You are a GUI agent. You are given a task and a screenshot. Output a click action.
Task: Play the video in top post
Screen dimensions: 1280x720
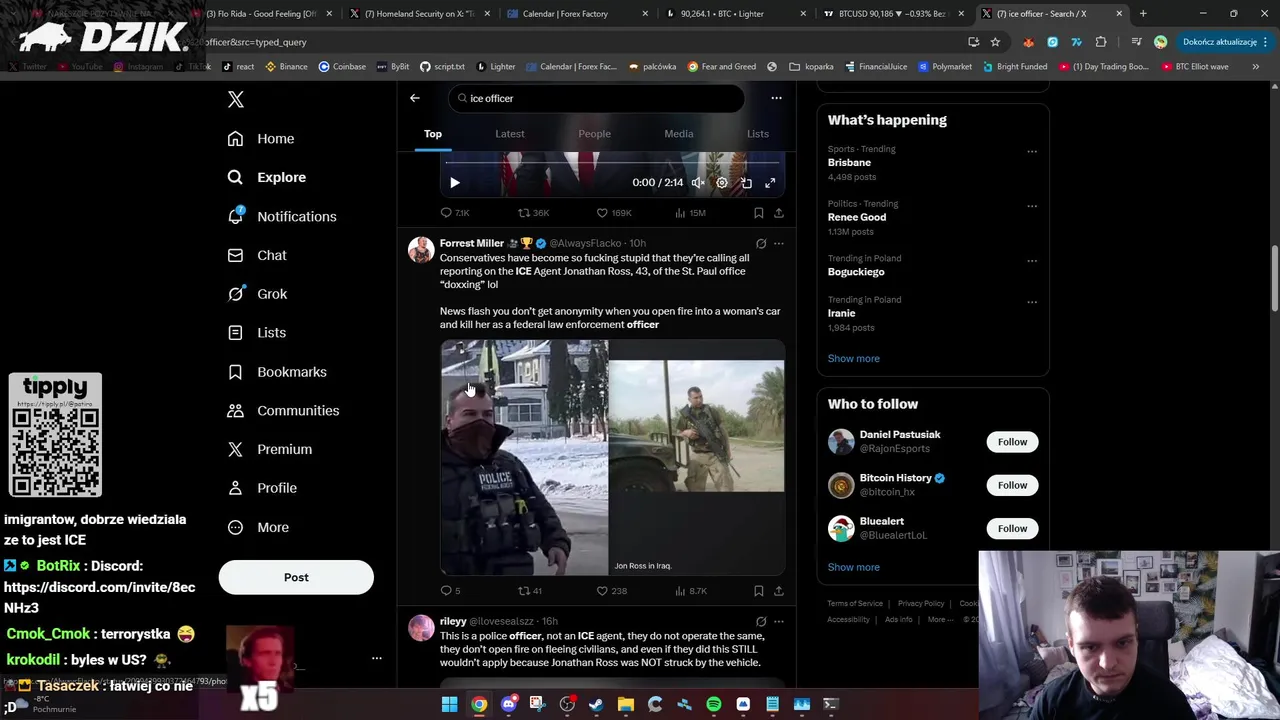click(455, 183)
